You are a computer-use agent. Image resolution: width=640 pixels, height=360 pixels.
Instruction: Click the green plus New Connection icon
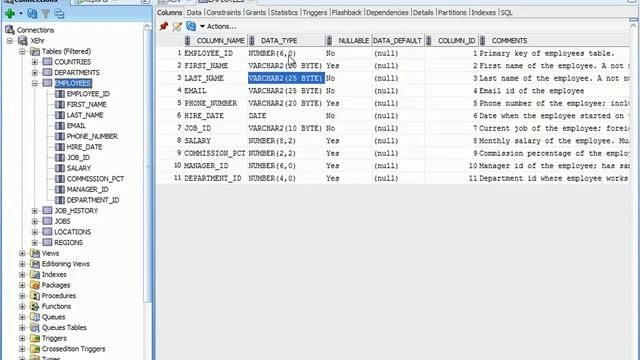pos(10,14)
